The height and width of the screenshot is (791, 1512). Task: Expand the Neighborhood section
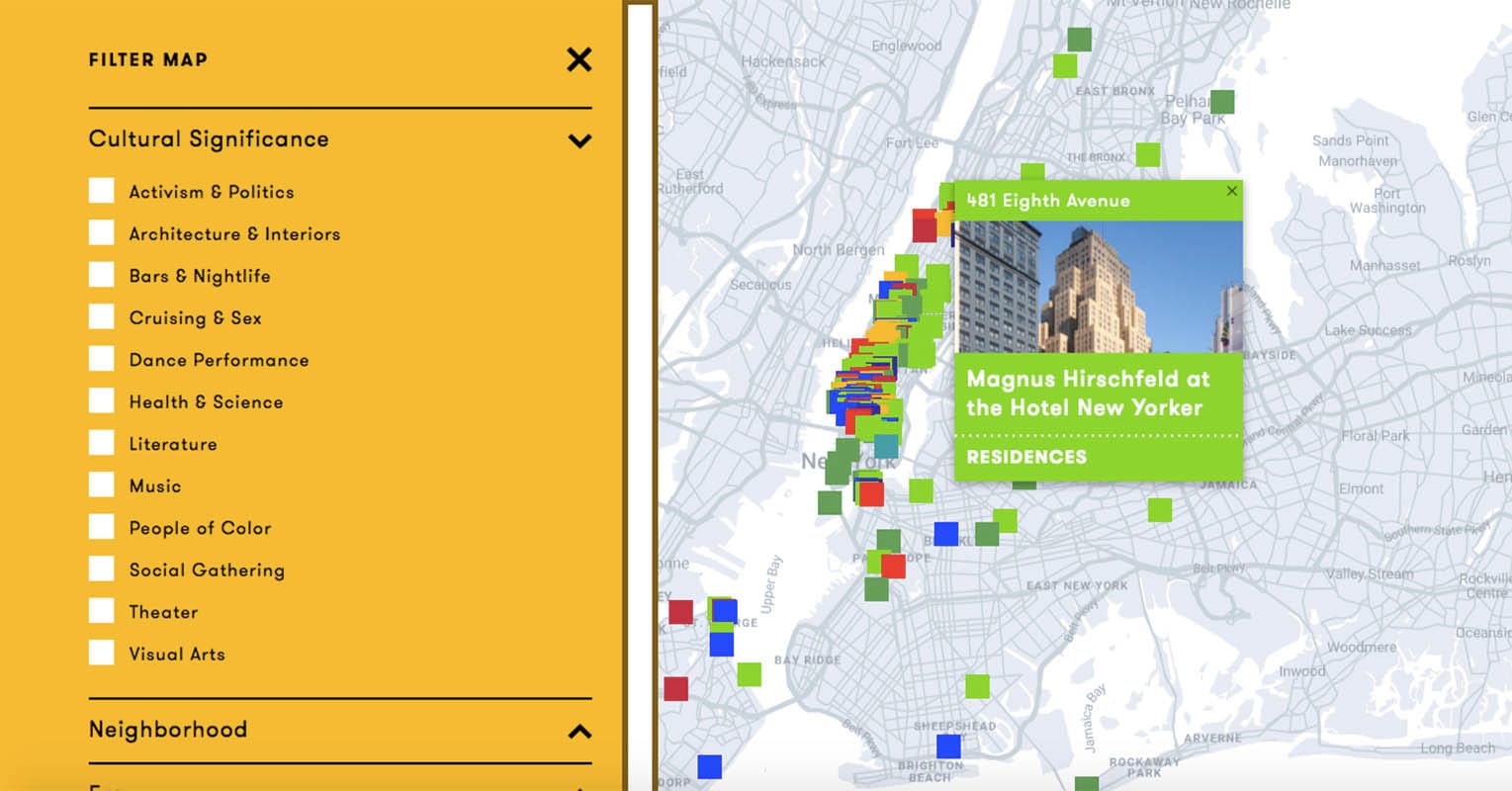(578, 730)
